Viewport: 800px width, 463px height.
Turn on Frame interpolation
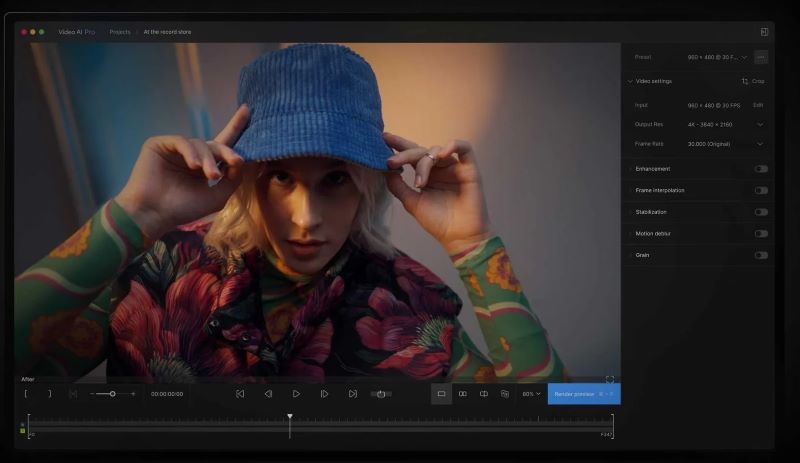click(761, 190)
